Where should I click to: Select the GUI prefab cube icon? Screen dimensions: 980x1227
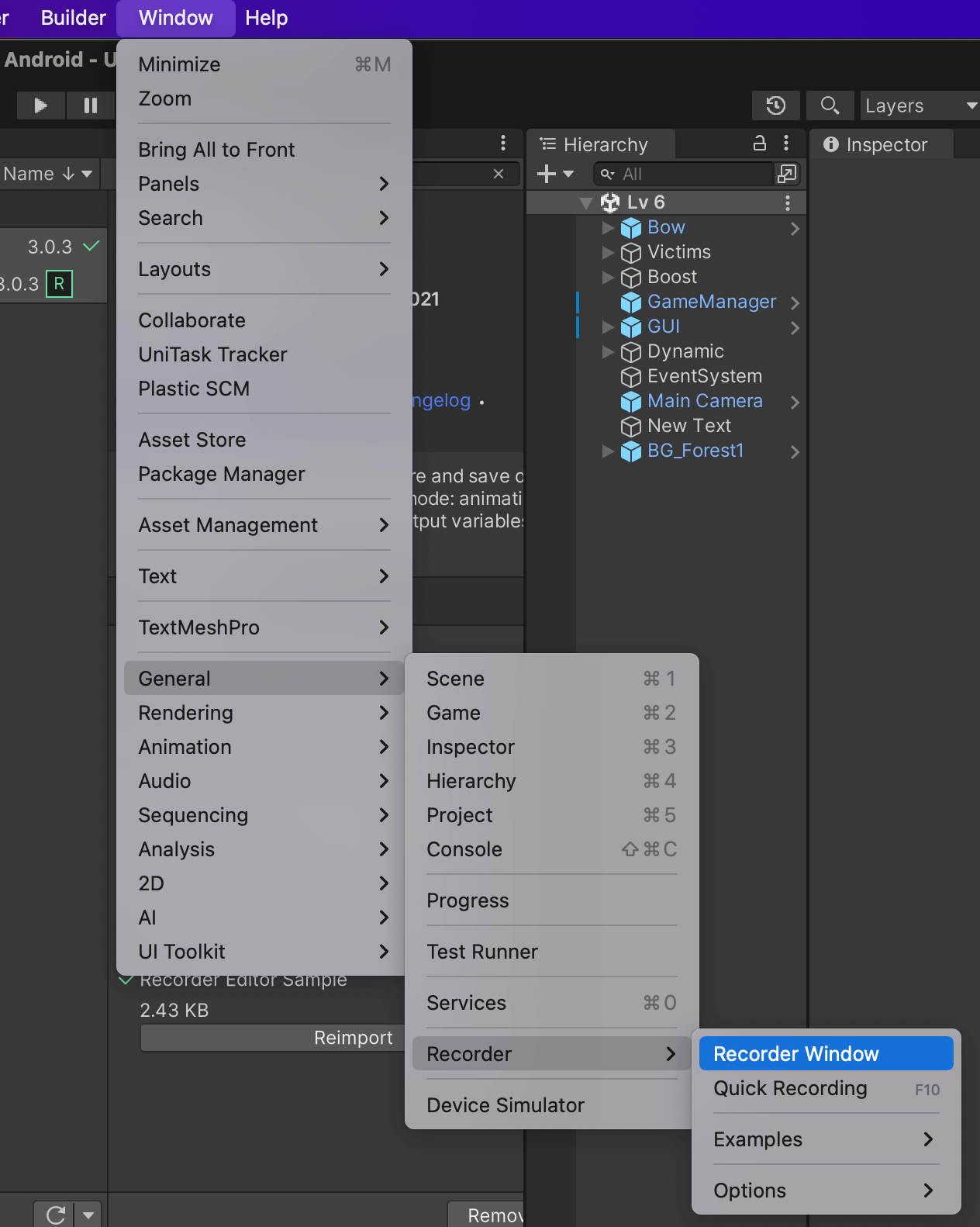coord(631,327)
